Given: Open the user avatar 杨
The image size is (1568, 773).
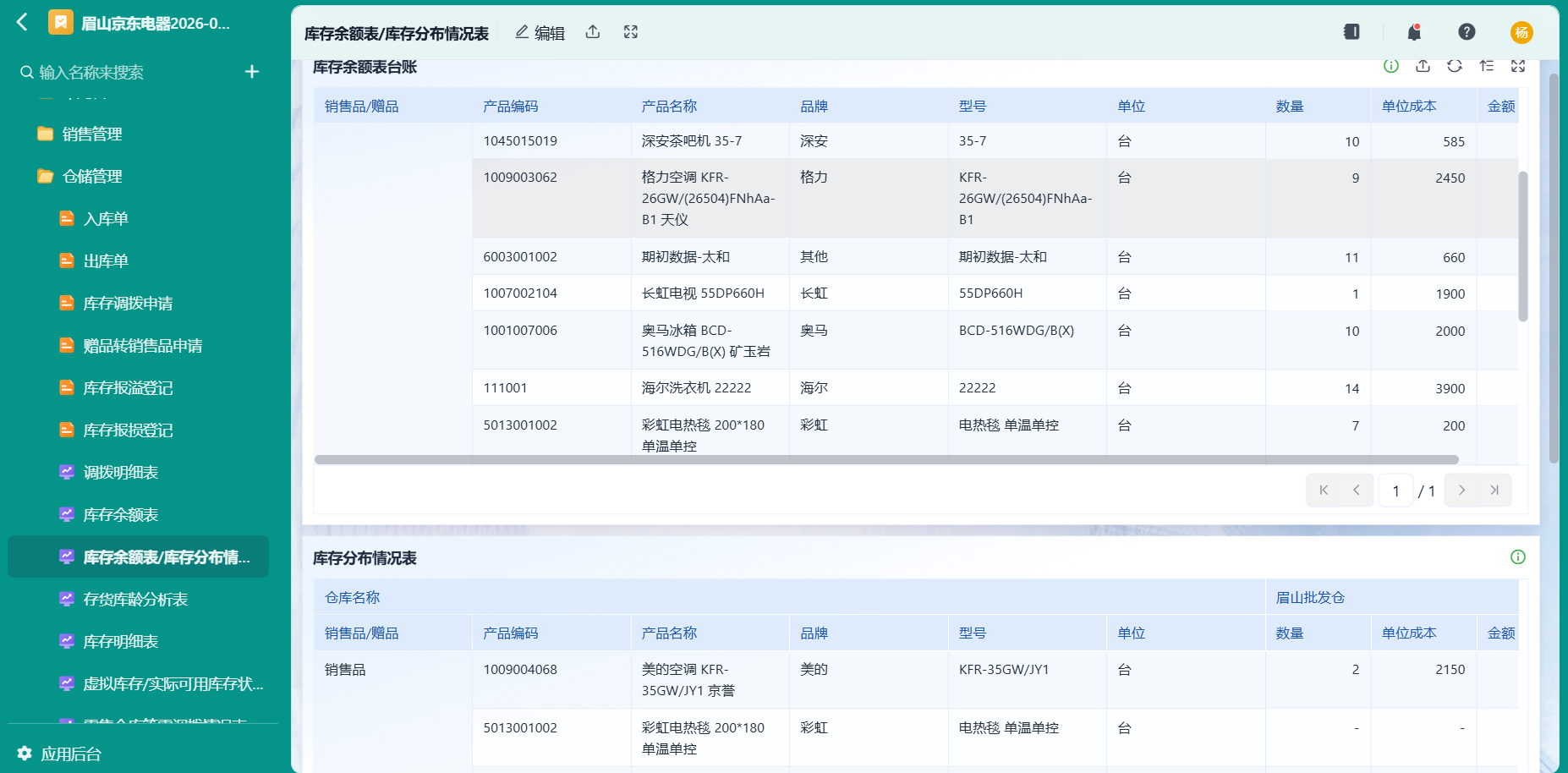Looking at the screenshot, I should [x=1521, y=32].
